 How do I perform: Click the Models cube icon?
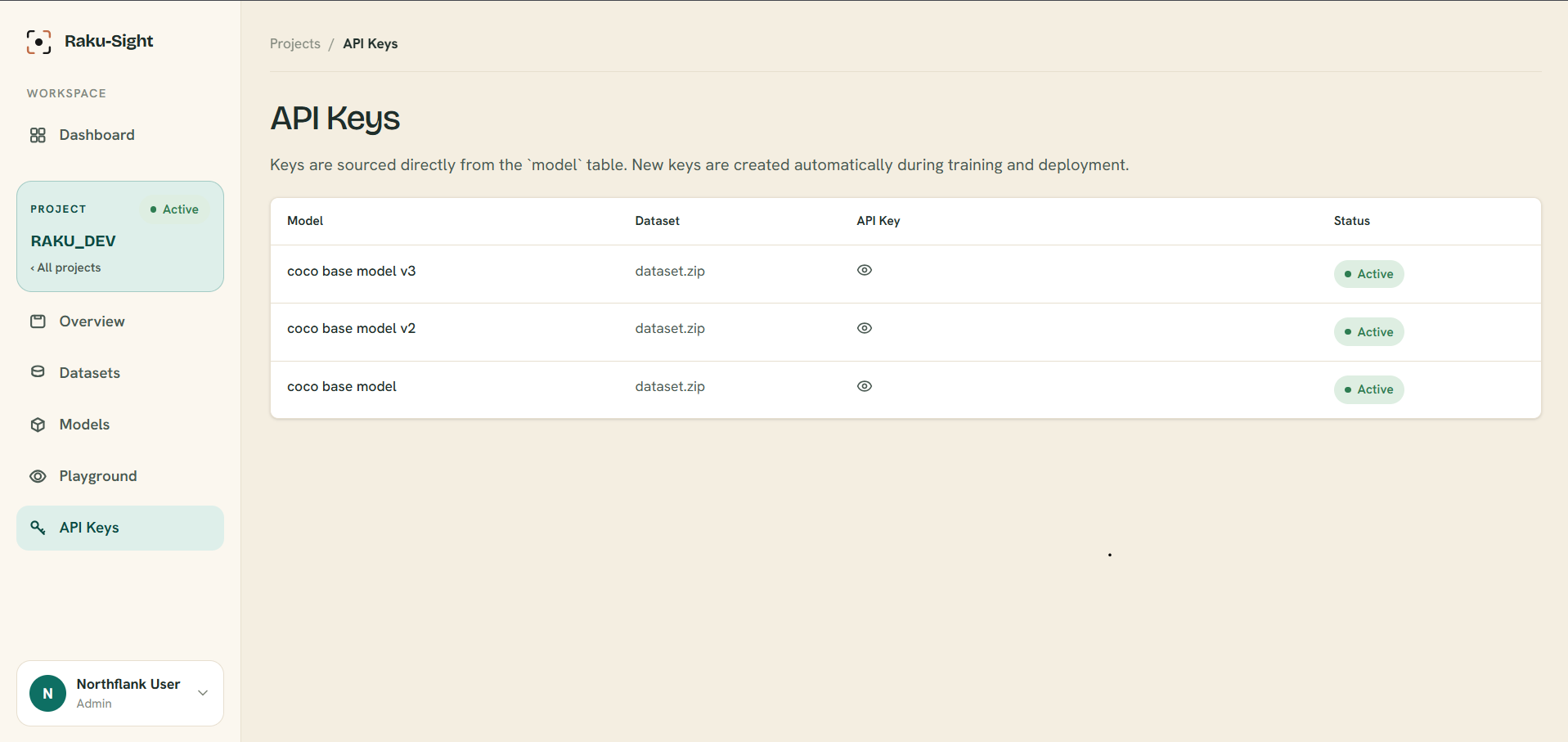(38, 425)
